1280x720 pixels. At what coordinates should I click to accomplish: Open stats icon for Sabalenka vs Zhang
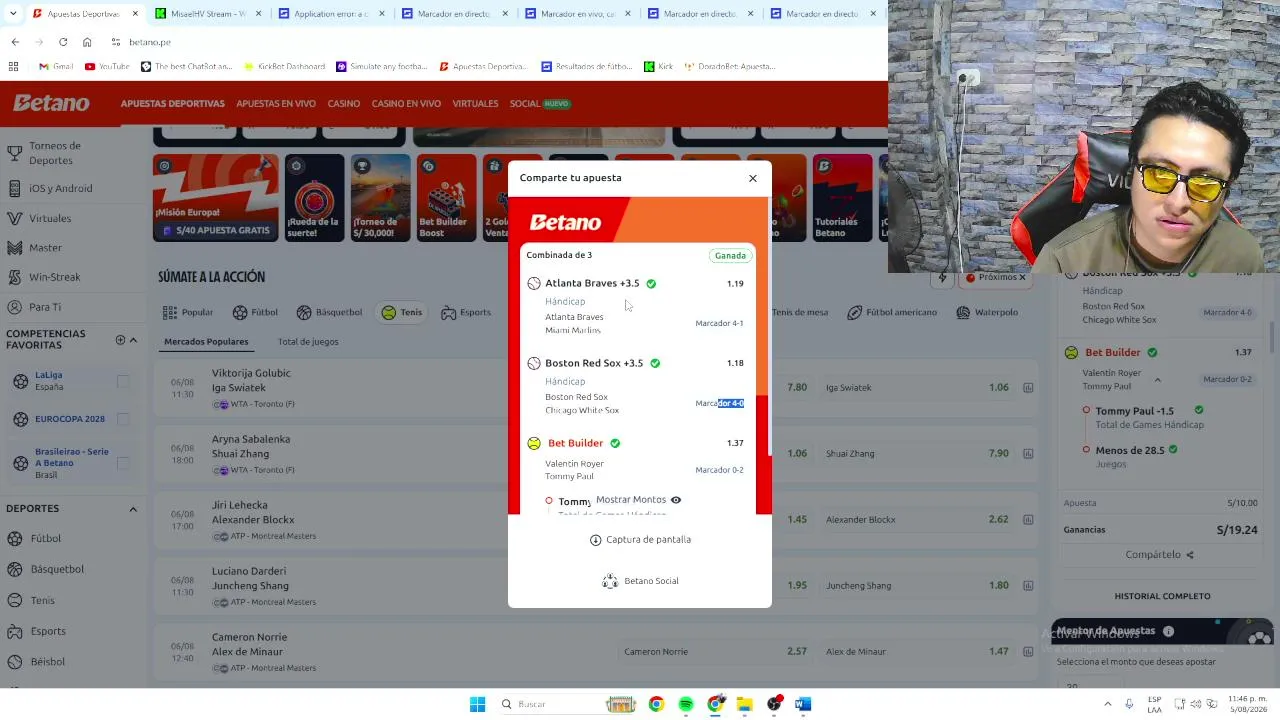pyautogui.click(x=1028, y=454)
